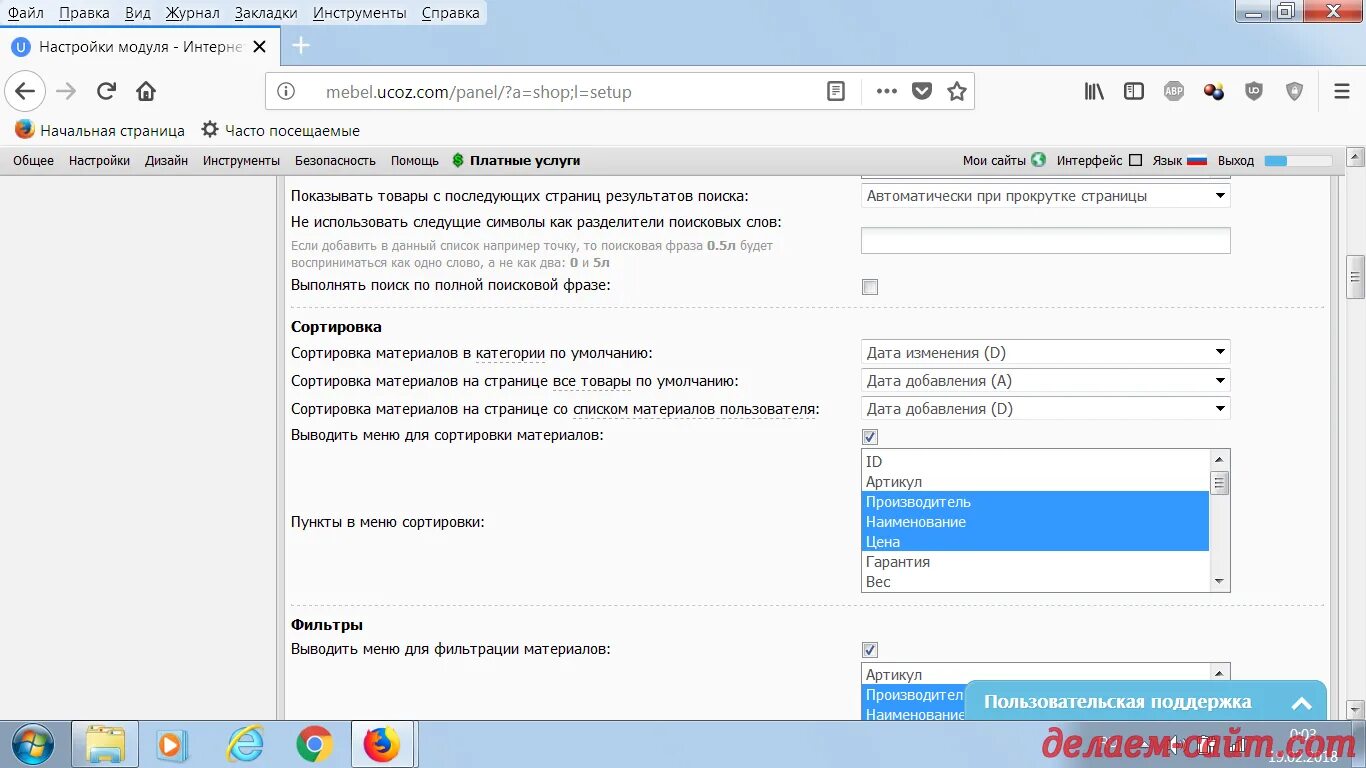Select ID in sort menu list
The width and height of the screenshot is (1366, 768).
1035,462
